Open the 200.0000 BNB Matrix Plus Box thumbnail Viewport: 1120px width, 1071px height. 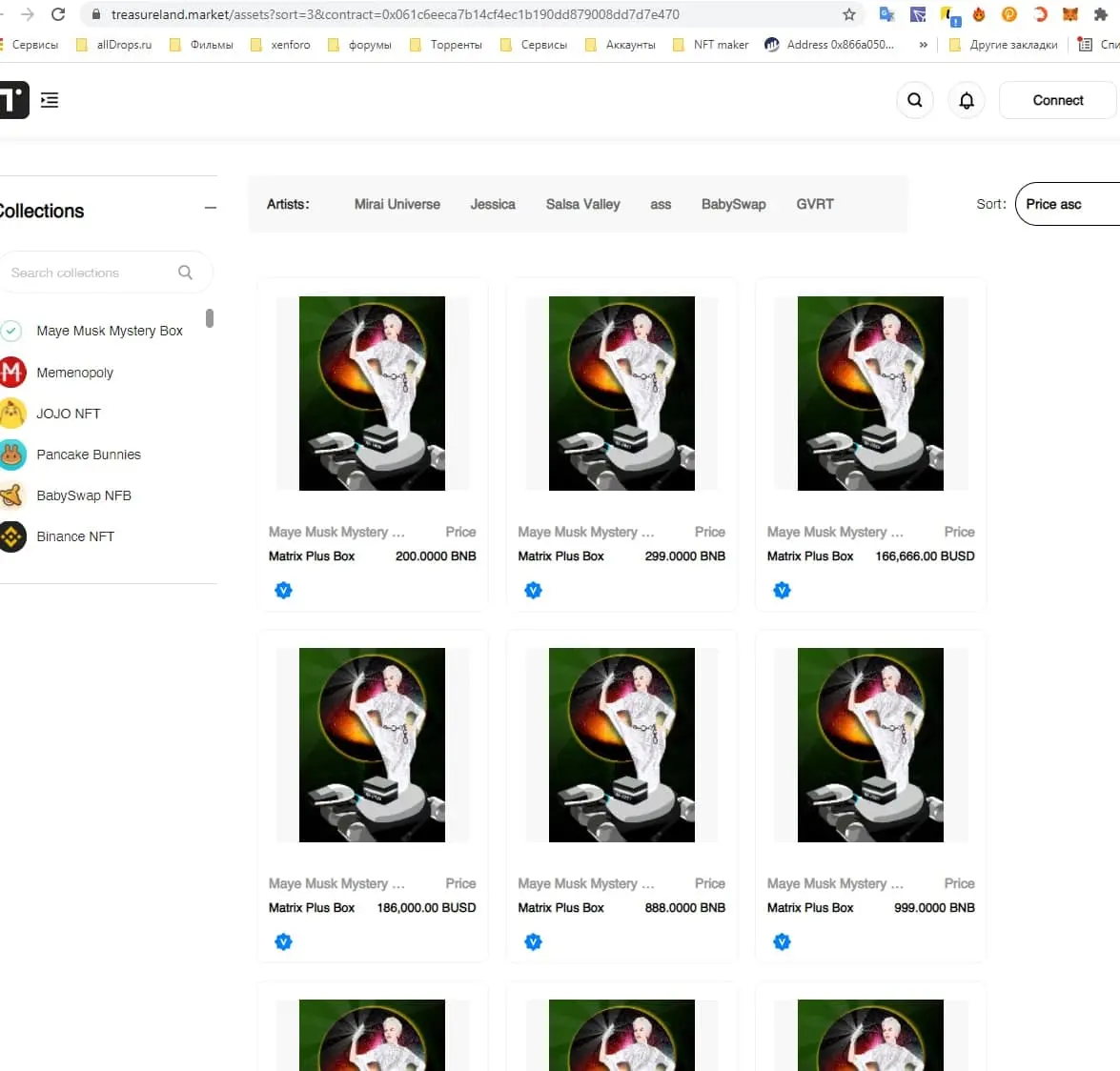[x=372, y=394]
